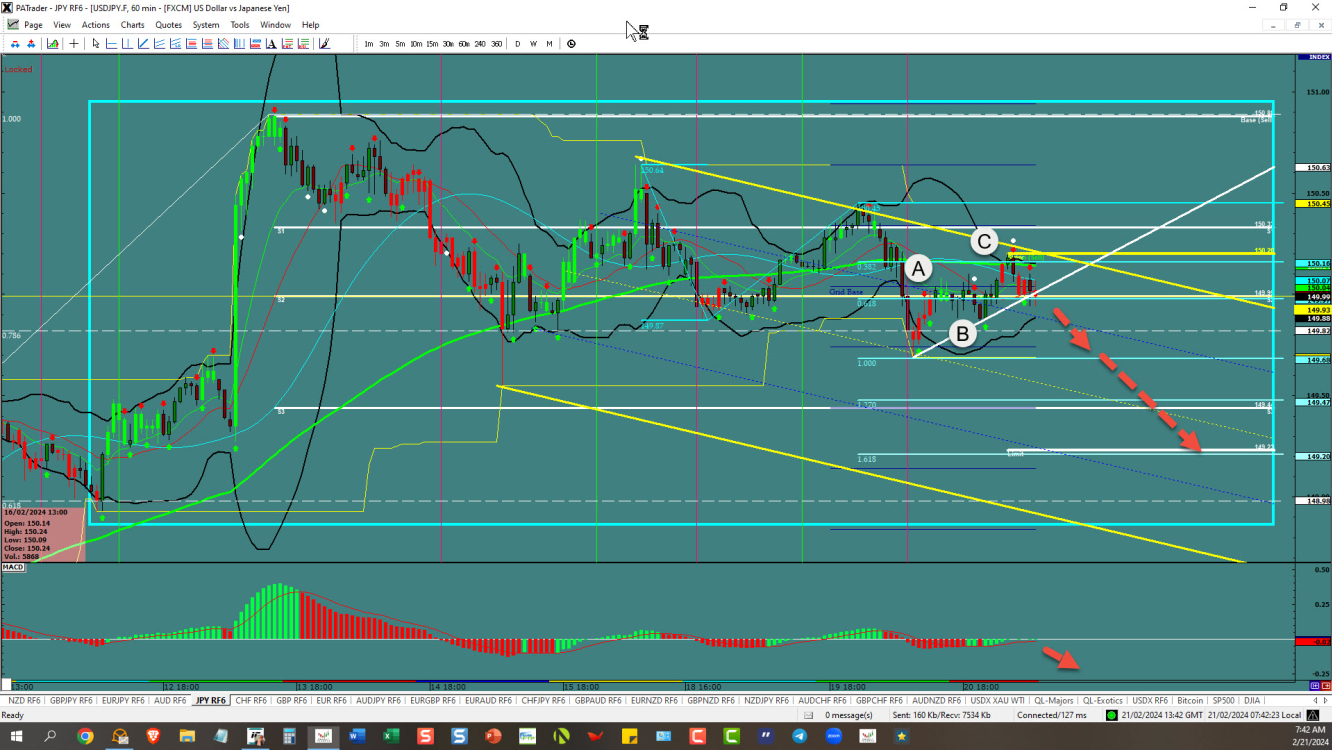Viewport: 1332px width, 750px height.
Task: Select the horizontal line drawing tool
Action: 111,43
